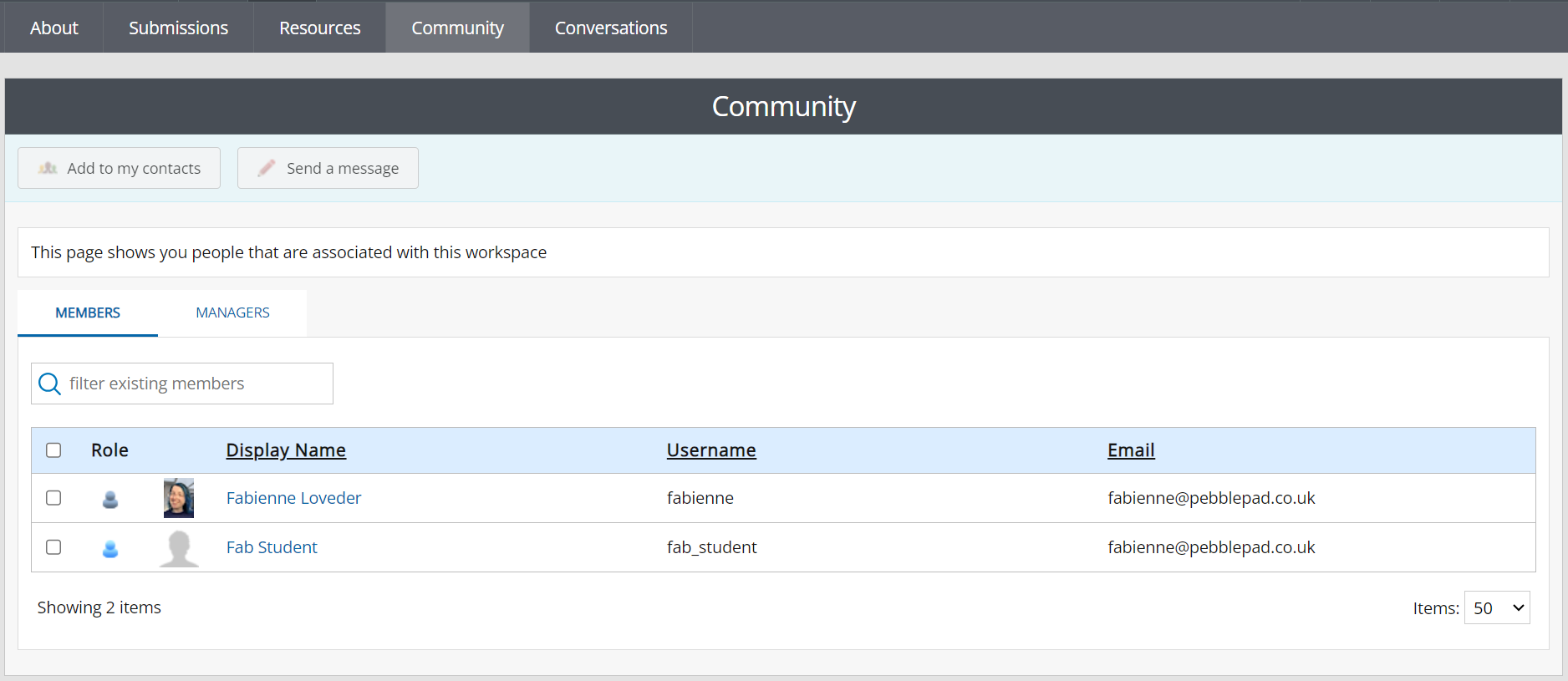This screenshot has height=681, width=1568.
Task: Switch to the MANAGERS tab
Action: click(232, 313)
